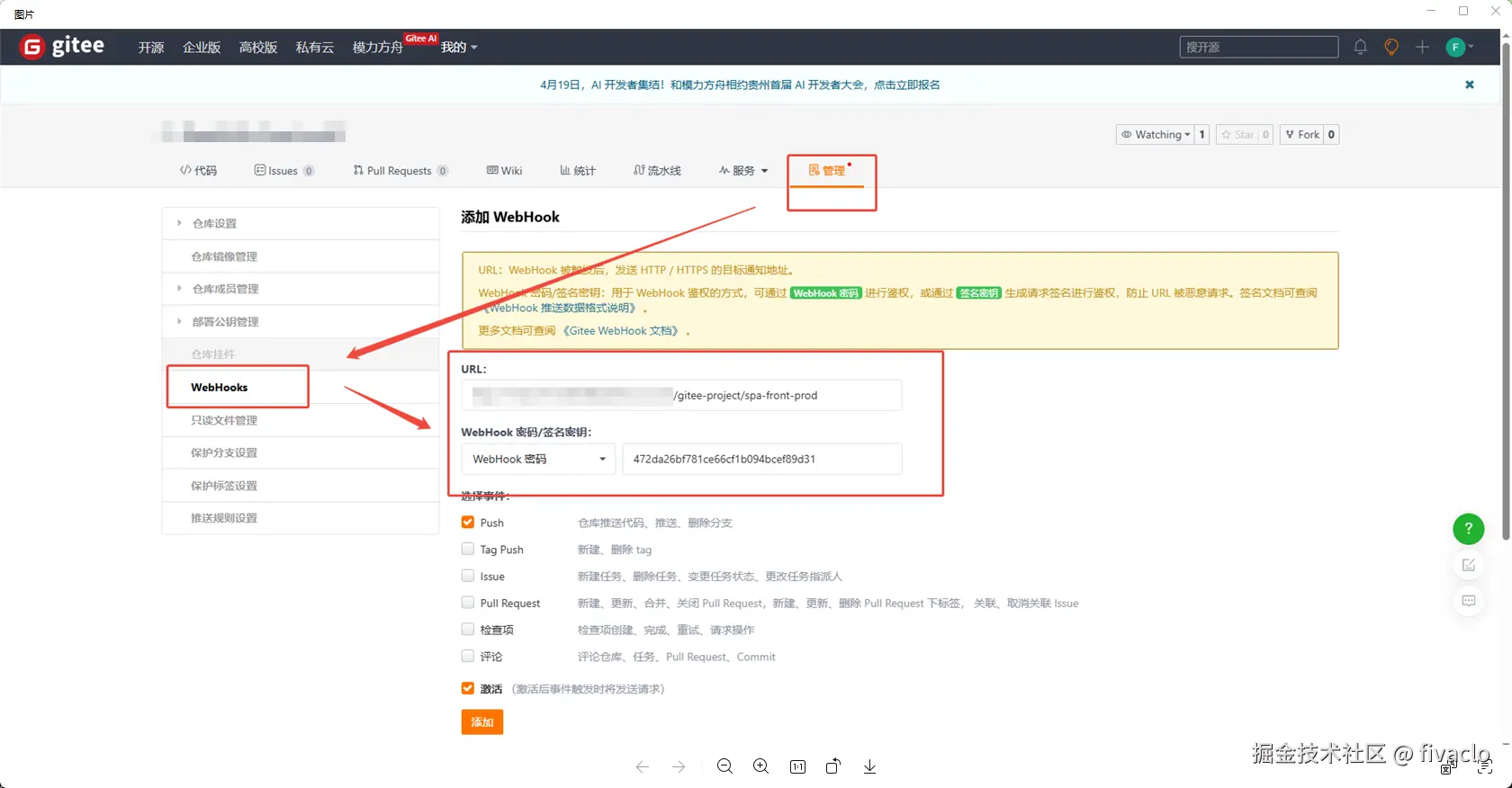Expand the 服务 dropdown tab
The image size is (1512, 788).
point(743,170)
